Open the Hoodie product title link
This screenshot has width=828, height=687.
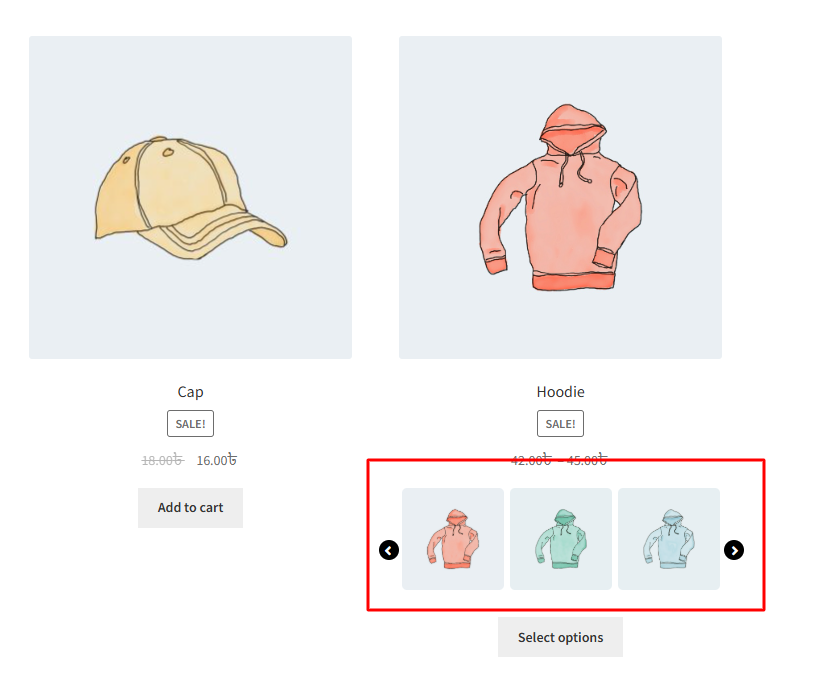(x=560, y=392)
